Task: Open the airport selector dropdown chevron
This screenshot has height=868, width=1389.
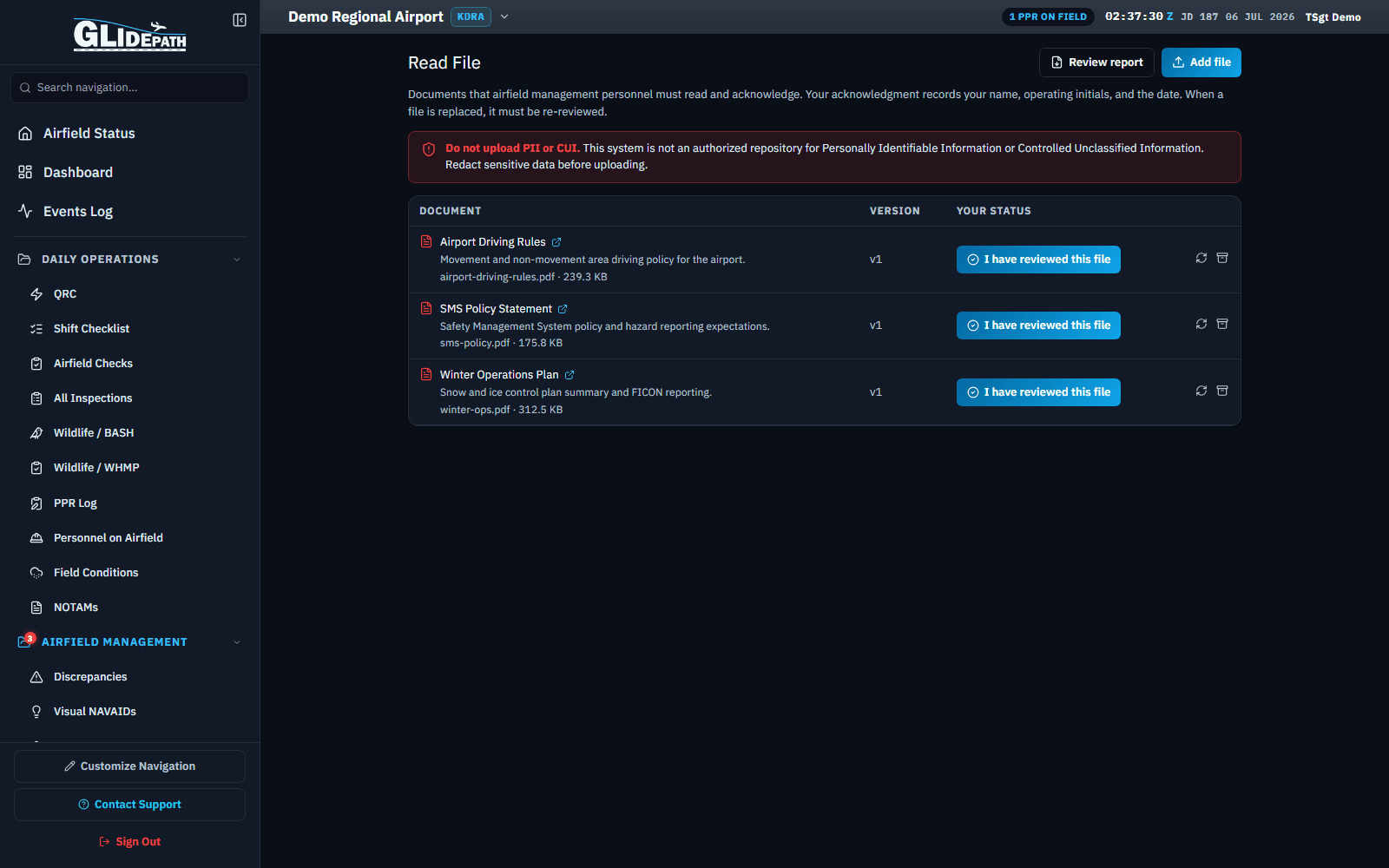Action: [504, 16]
